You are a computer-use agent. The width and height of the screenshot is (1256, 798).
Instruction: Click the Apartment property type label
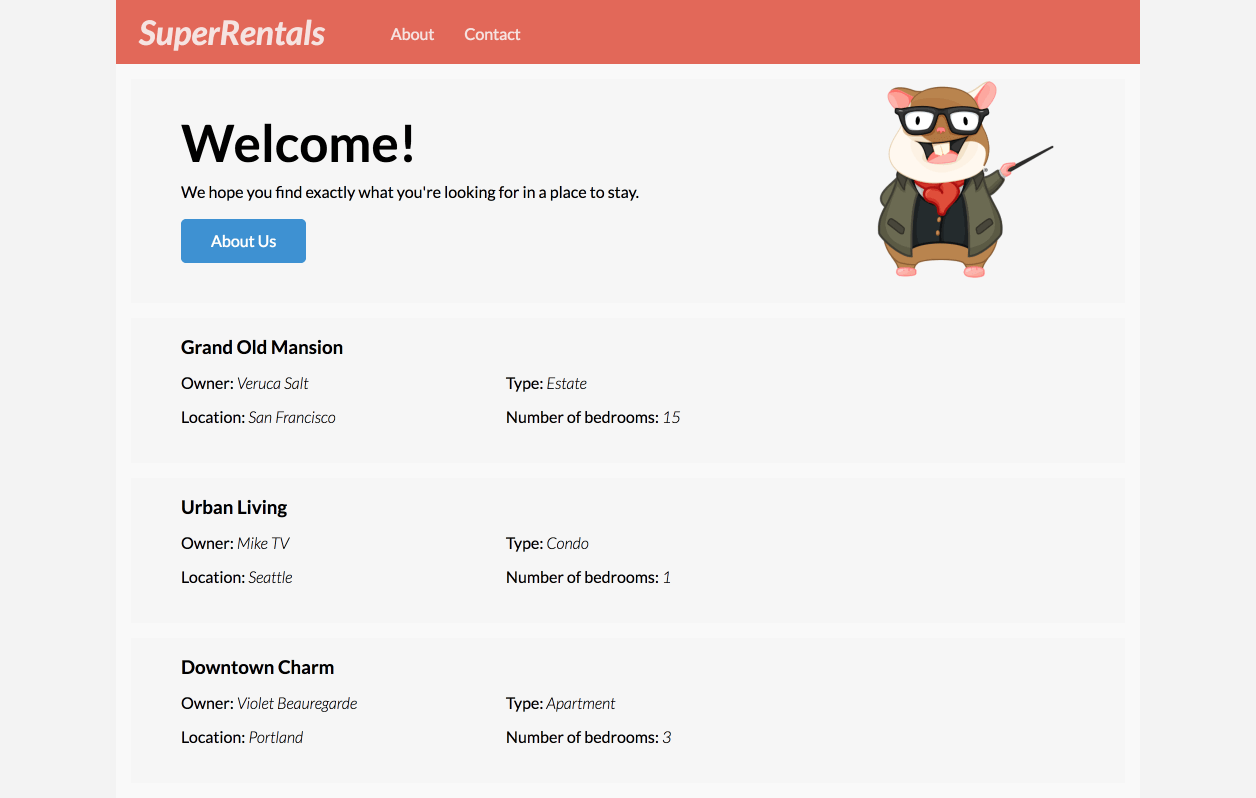pos(581,703)
